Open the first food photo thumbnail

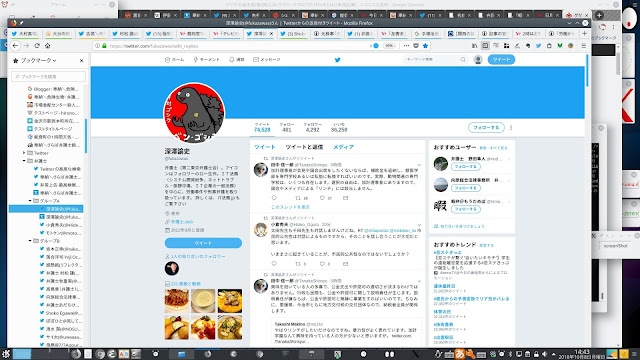pos(177,301)
